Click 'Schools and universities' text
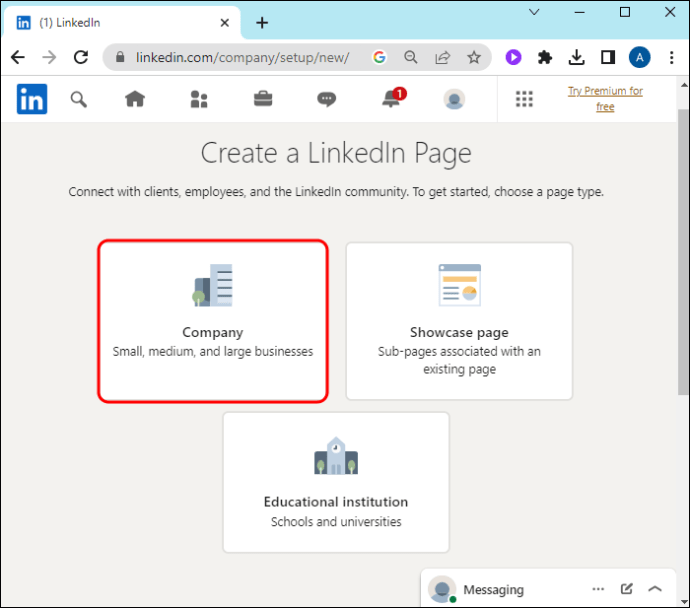Viewport: 690px width, 608px height. click(x=336, y=522)
